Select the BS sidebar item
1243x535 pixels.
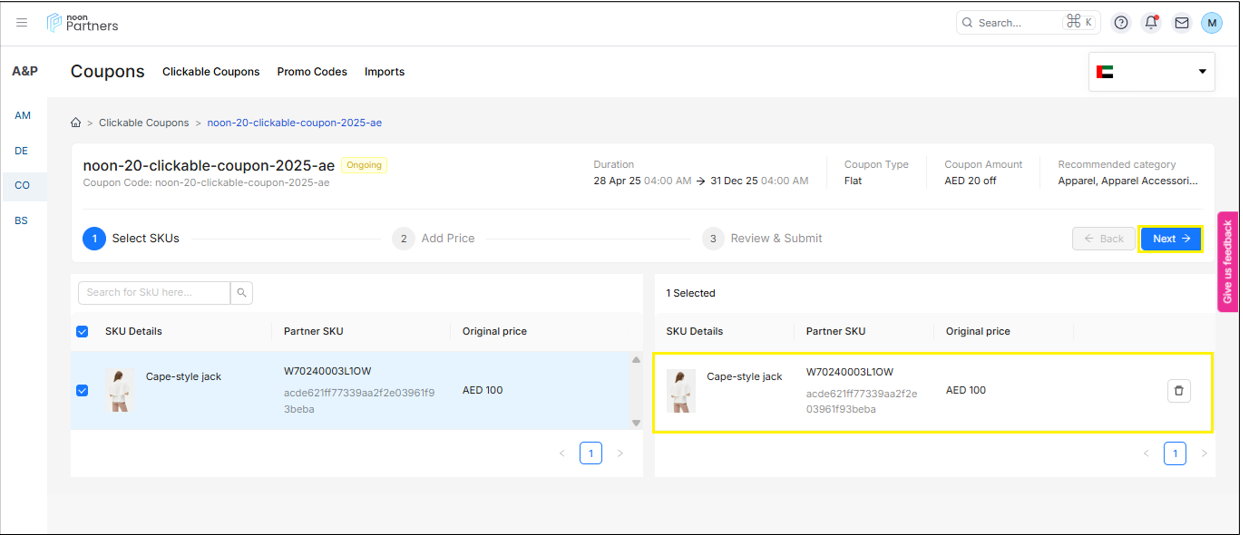[x=22, y=220]
